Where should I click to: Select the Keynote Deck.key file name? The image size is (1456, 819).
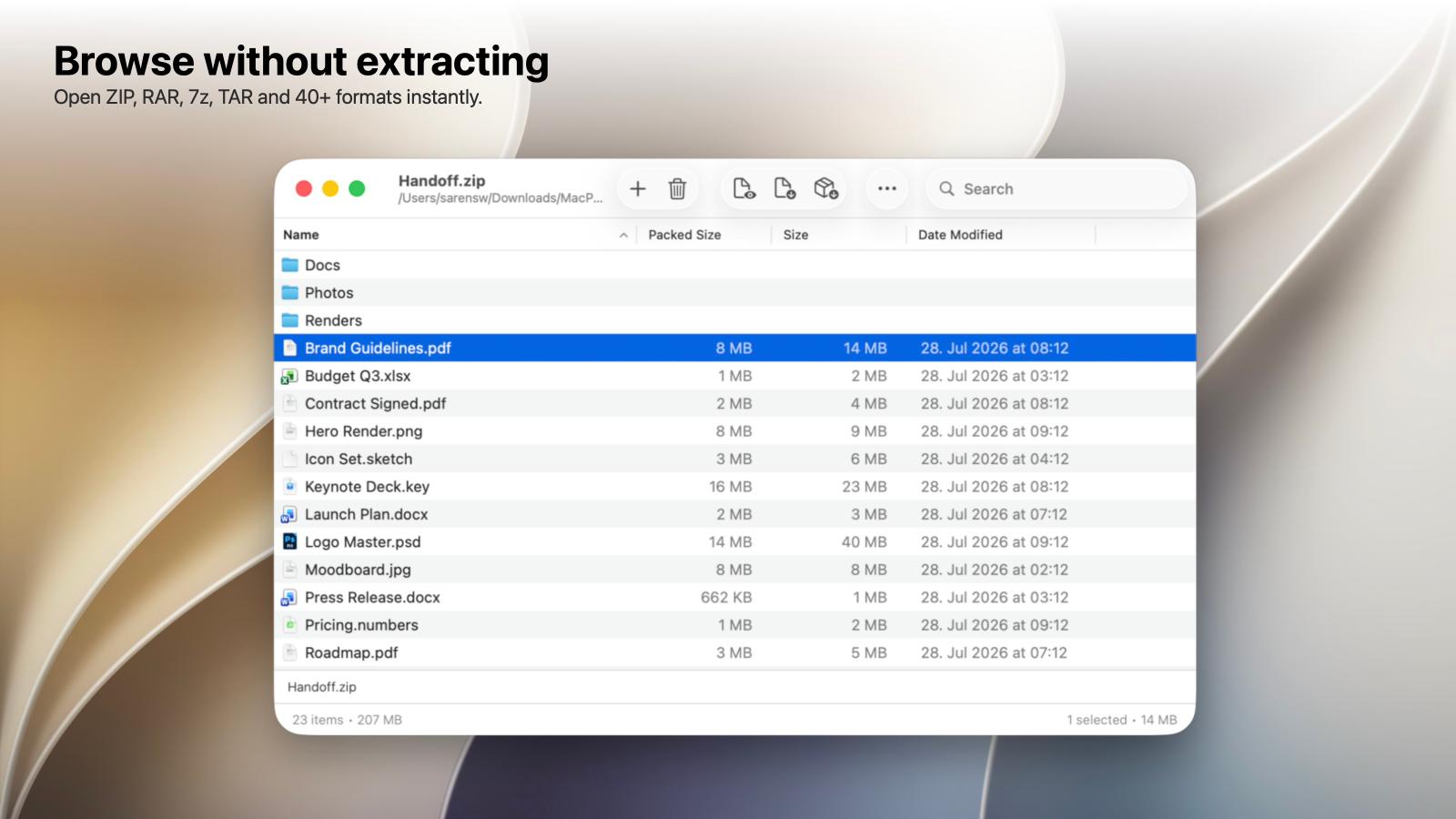click(367, 487)
